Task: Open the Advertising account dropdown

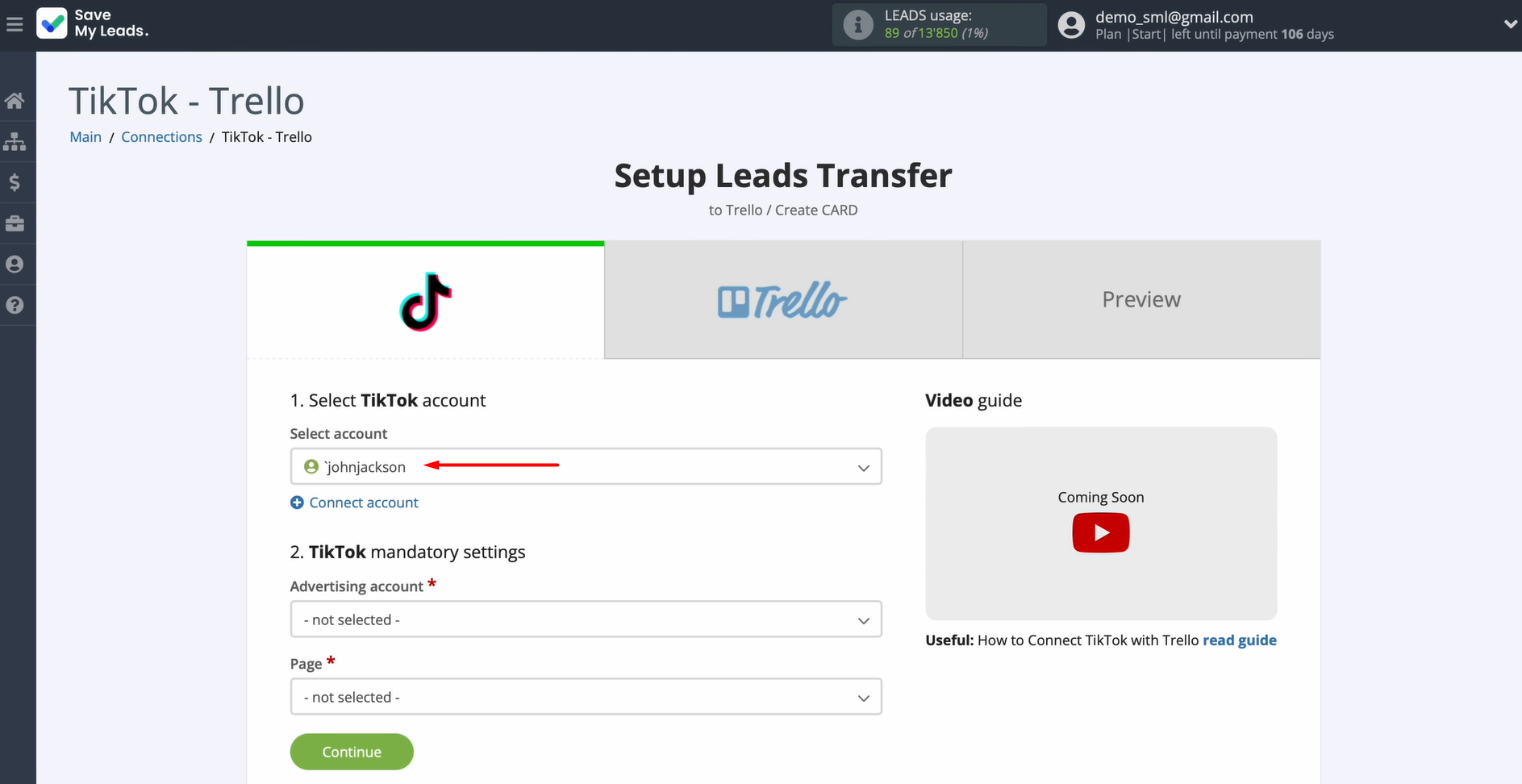Action: click(586, 619)
